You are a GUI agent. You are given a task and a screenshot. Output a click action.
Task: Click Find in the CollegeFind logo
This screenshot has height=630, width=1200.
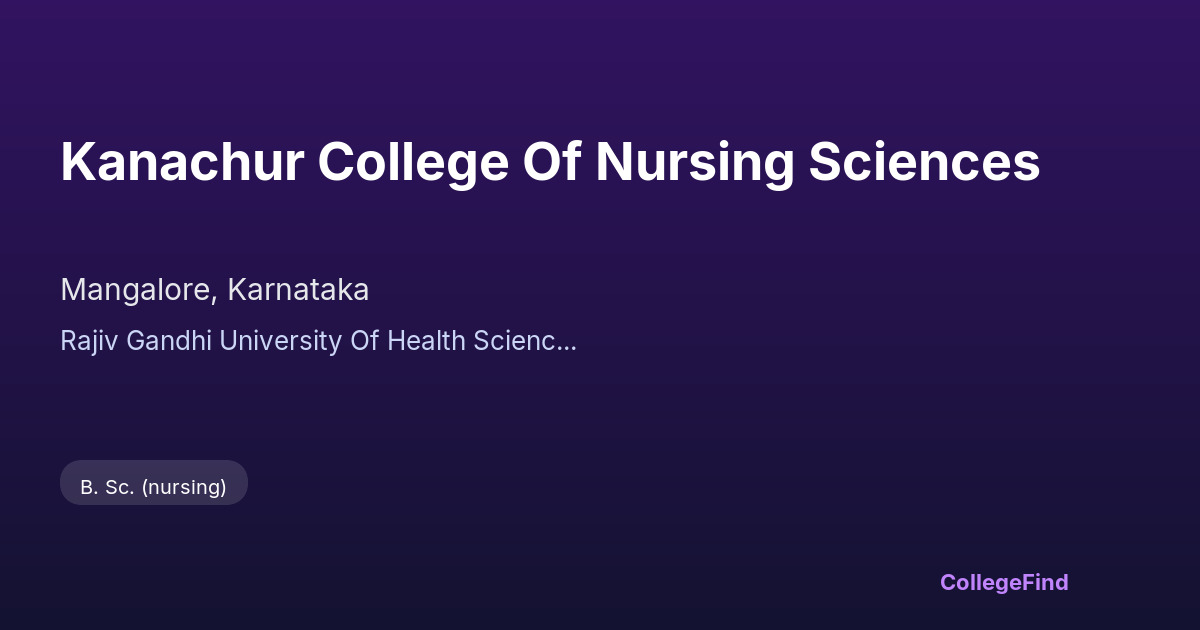(1045, 582)
